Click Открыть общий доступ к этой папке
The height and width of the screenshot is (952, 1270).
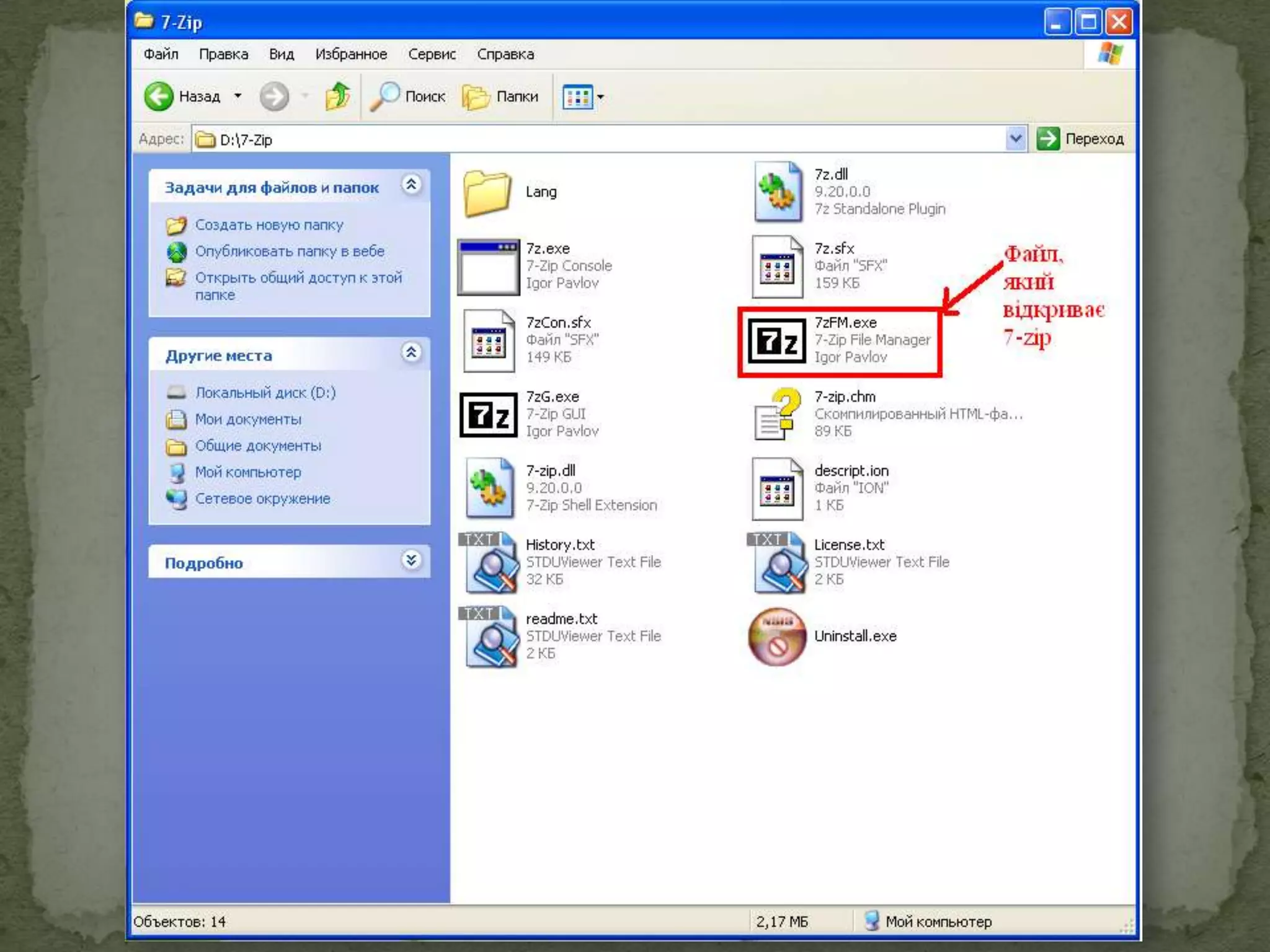click(x=298, y=286)
